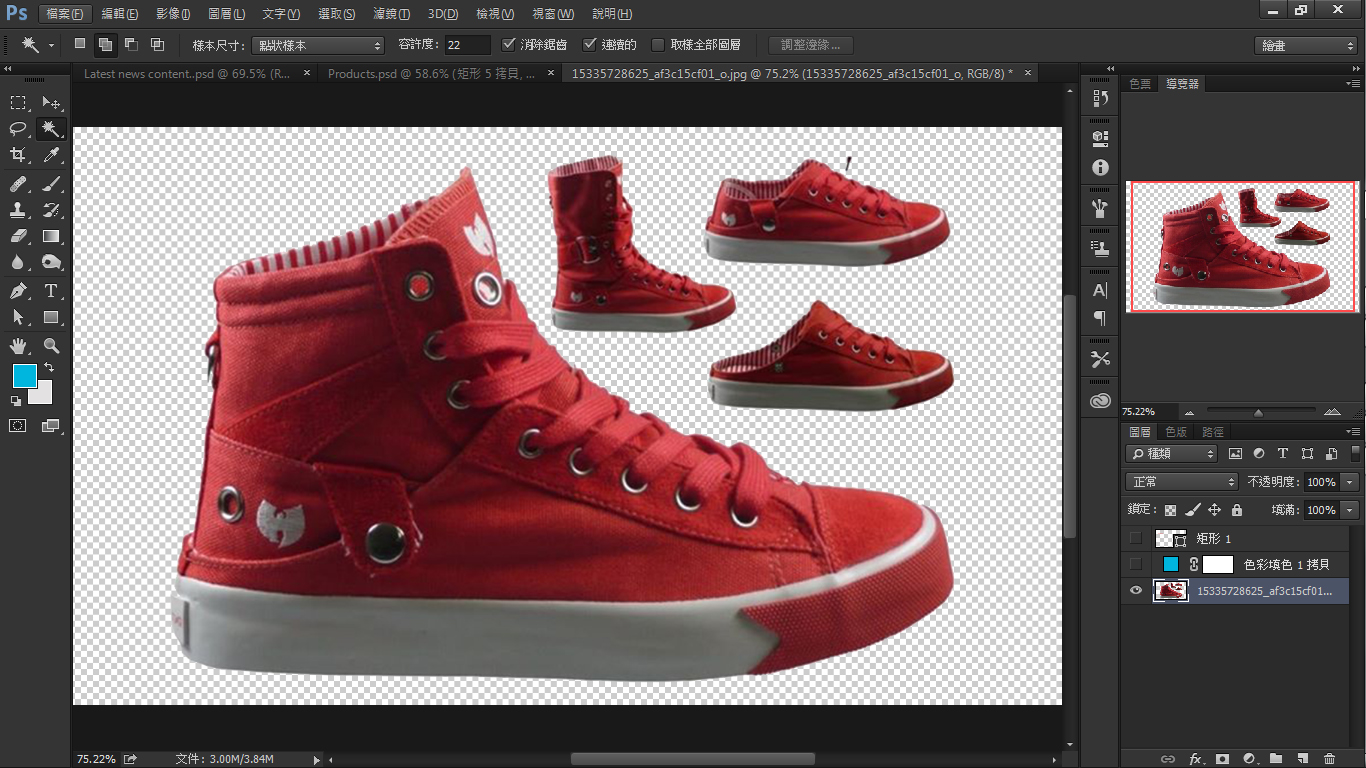1366x768 pixels.
Task: Select the Clone Stamp tool
Action: pos(18,210)
